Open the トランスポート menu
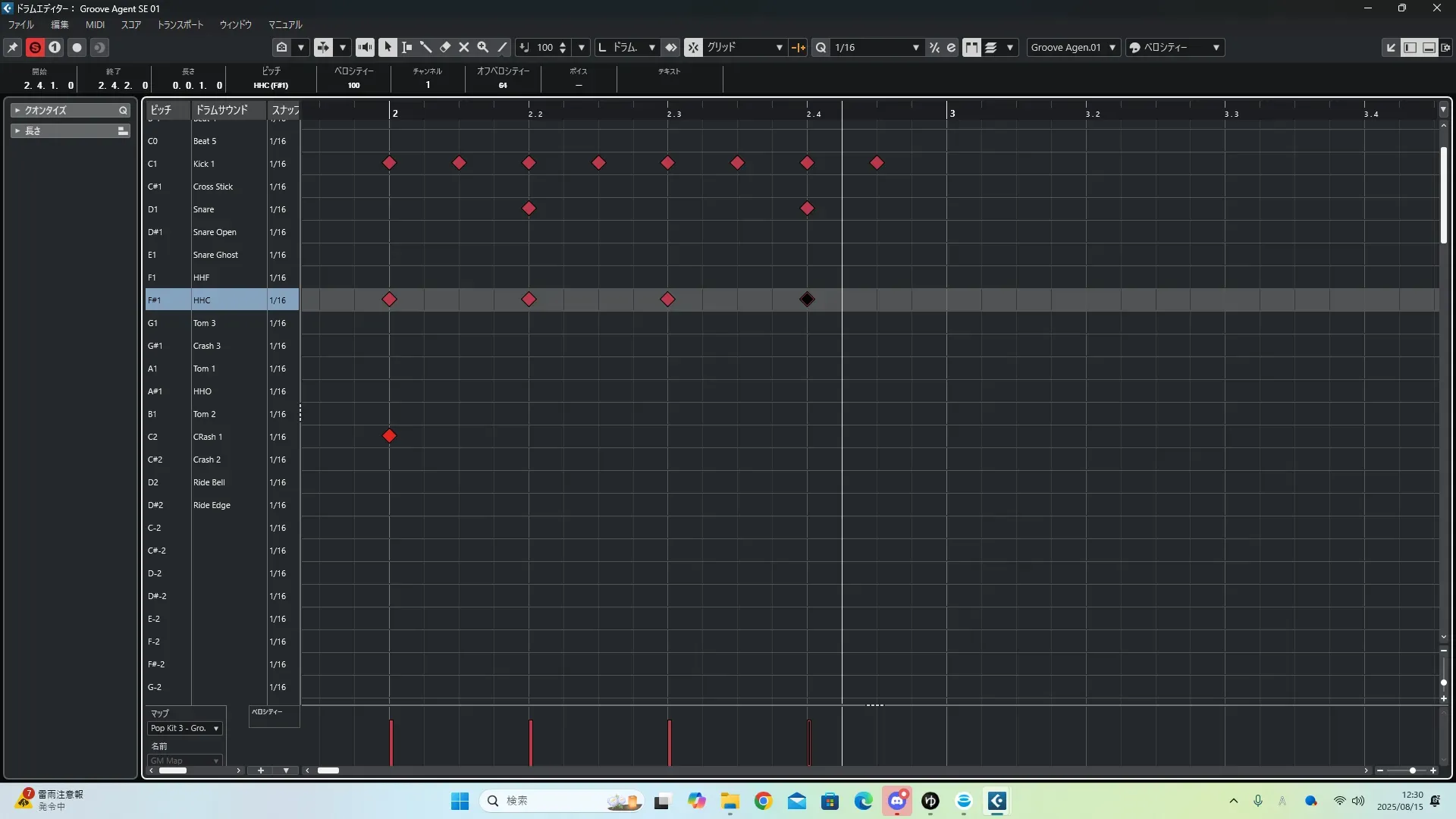 pos(180,25)
